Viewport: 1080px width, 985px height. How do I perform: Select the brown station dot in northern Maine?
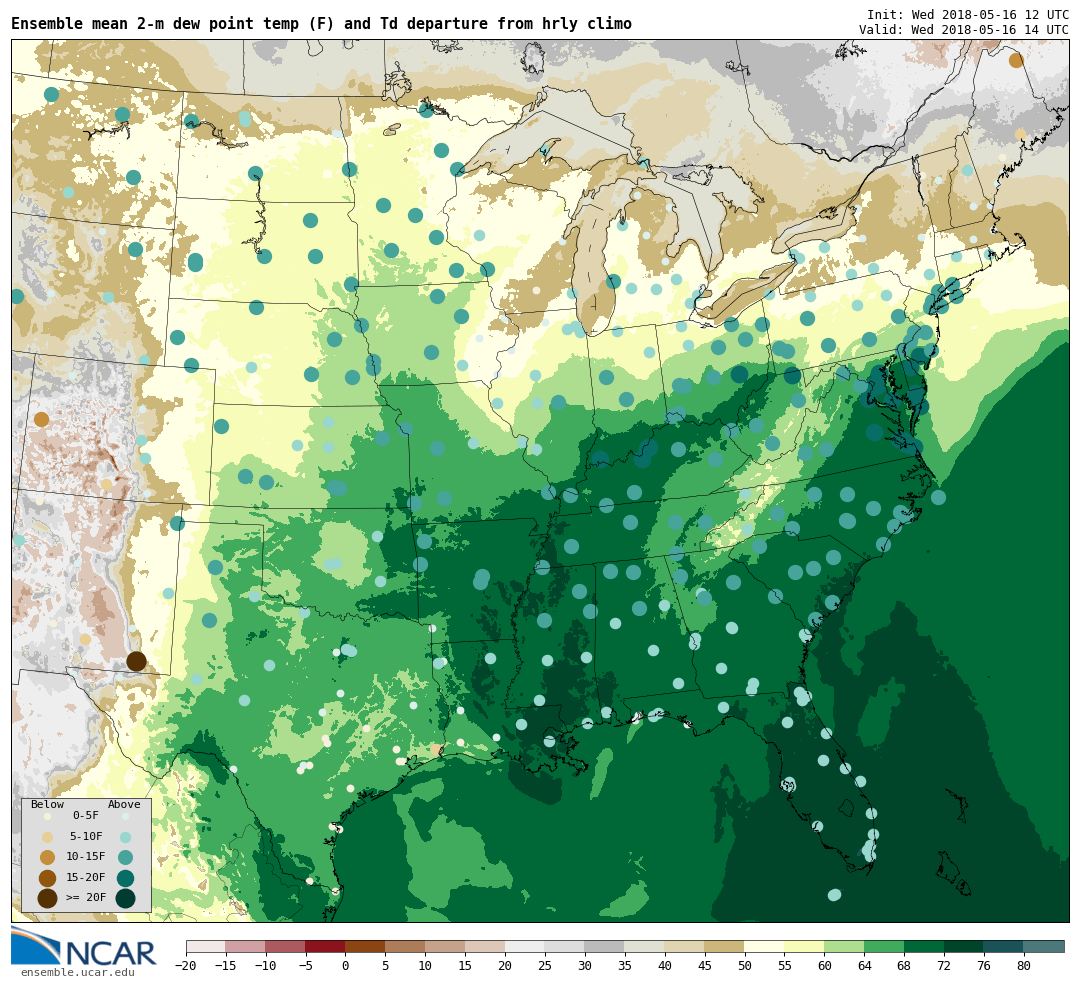pyautogui.click(x=1016, y=60)
